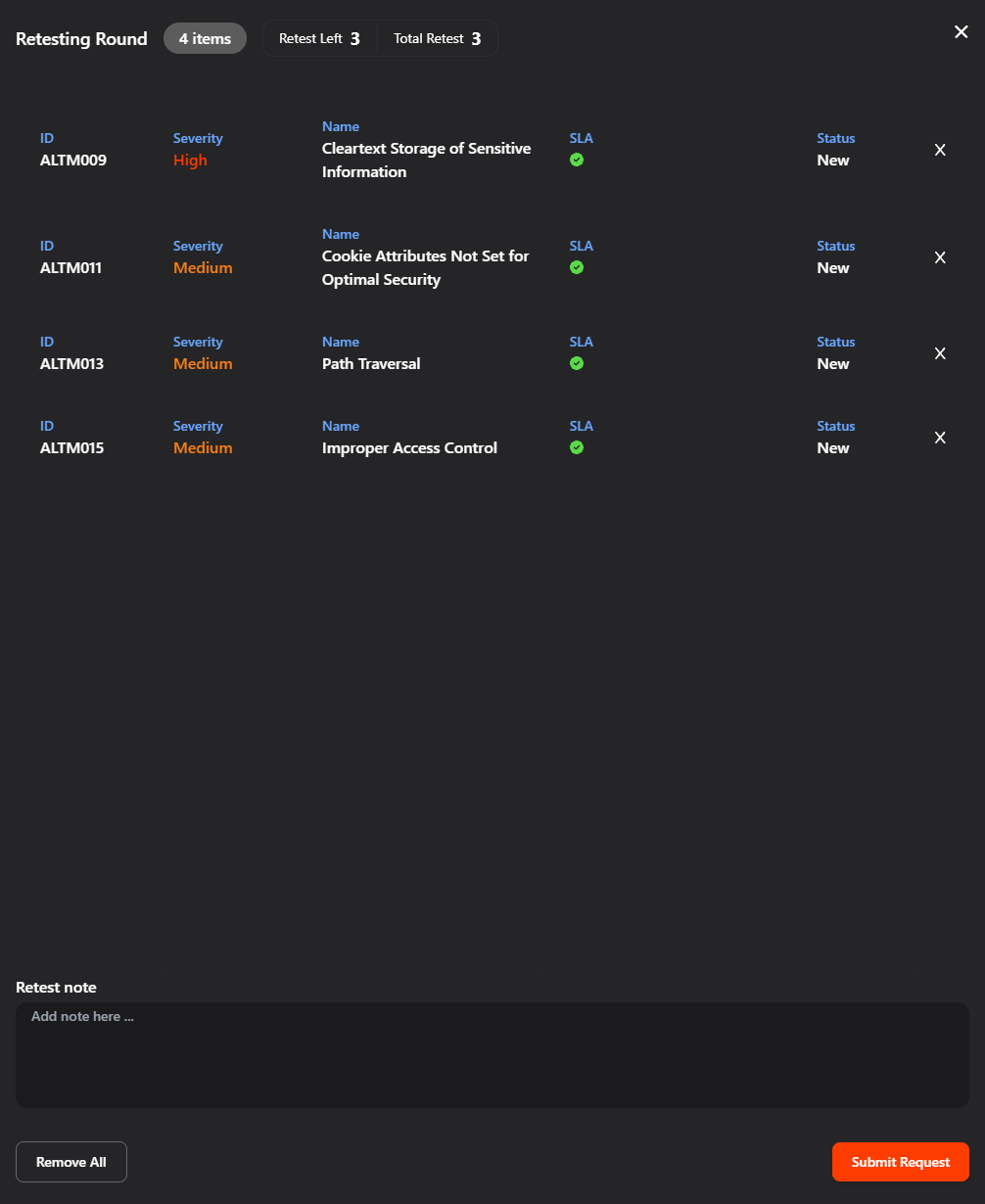Image resolution: width=985 pixels, height=1204 pixels.
Task: Select Cookie Attributes Not Set finding name
Action: click(425, 267)
